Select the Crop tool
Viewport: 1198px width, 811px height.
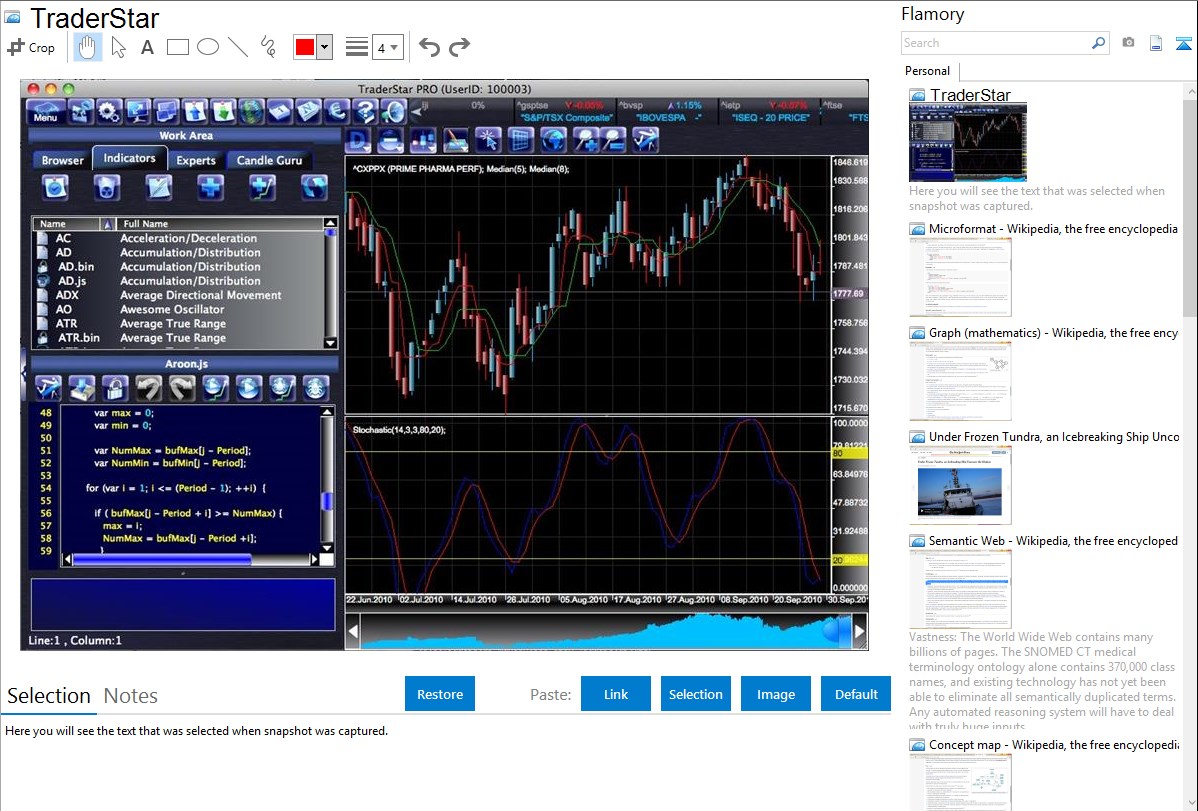tap(31, 47)
